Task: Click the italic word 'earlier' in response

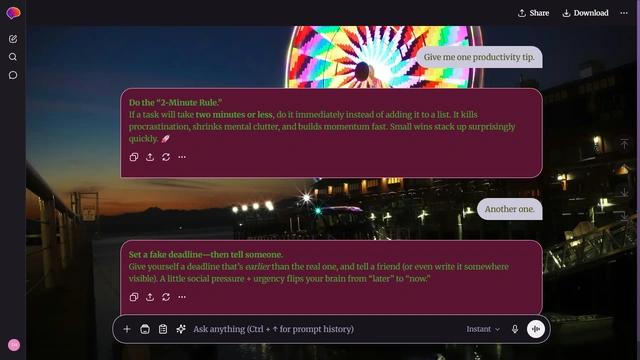Action: (258, 267)
